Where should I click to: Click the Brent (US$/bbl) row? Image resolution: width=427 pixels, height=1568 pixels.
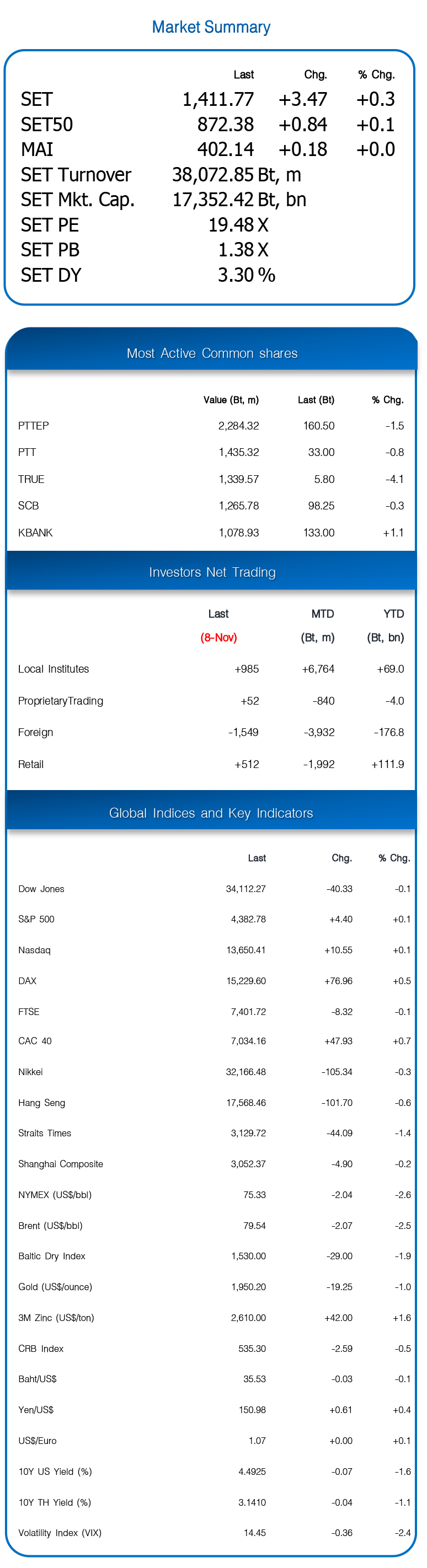pos(214,1226)
